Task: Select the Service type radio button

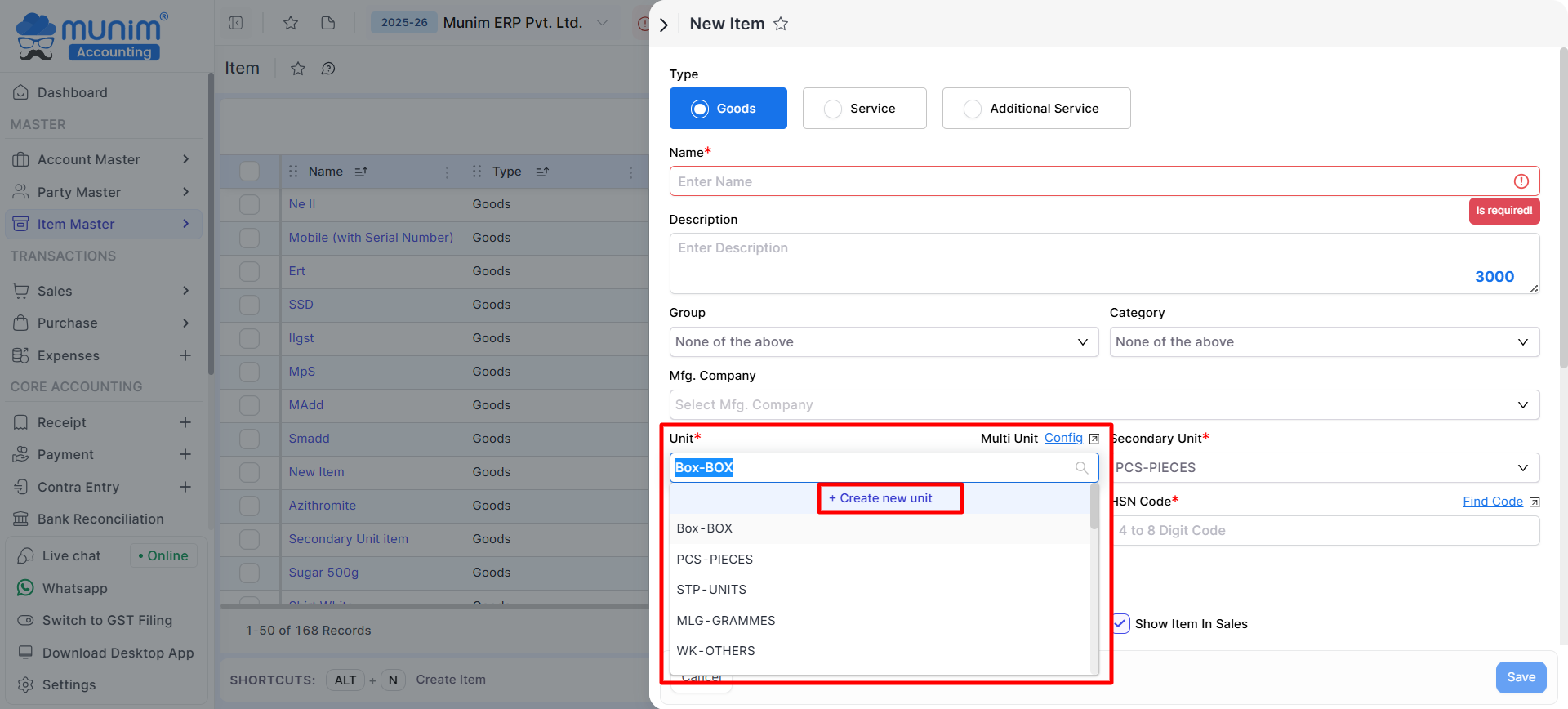Action: (832, 109)
